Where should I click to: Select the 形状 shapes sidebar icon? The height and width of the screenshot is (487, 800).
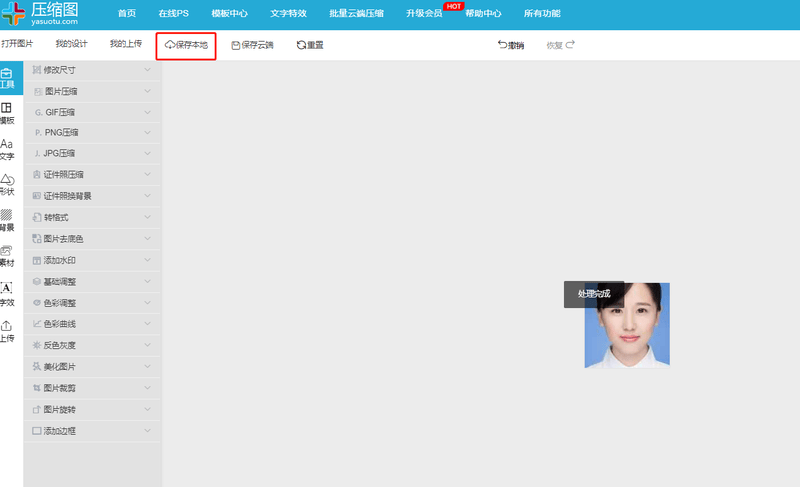click(7, 184)
